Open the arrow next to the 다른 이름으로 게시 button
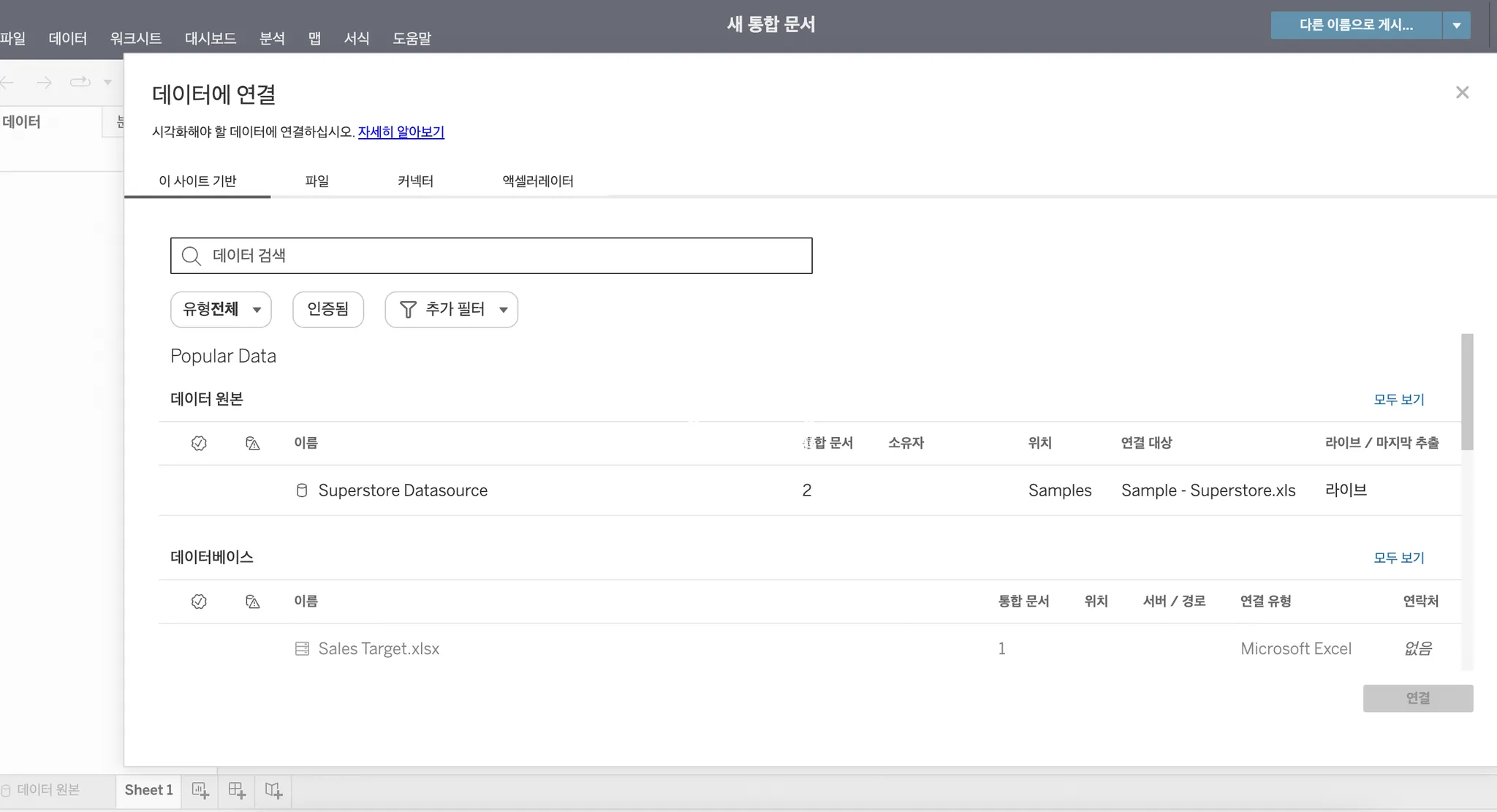1497x812 pixels. coord(1456,25)
